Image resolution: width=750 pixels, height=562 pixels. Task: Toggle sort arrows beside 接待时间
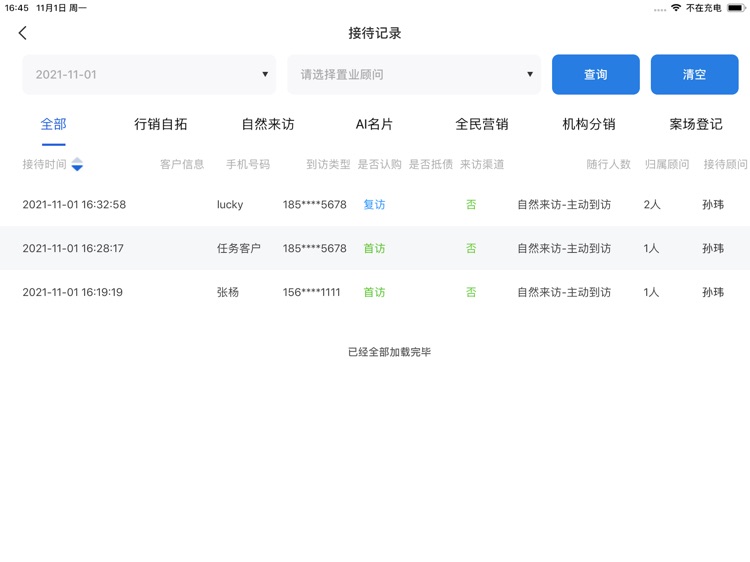(x=77, y=165)
